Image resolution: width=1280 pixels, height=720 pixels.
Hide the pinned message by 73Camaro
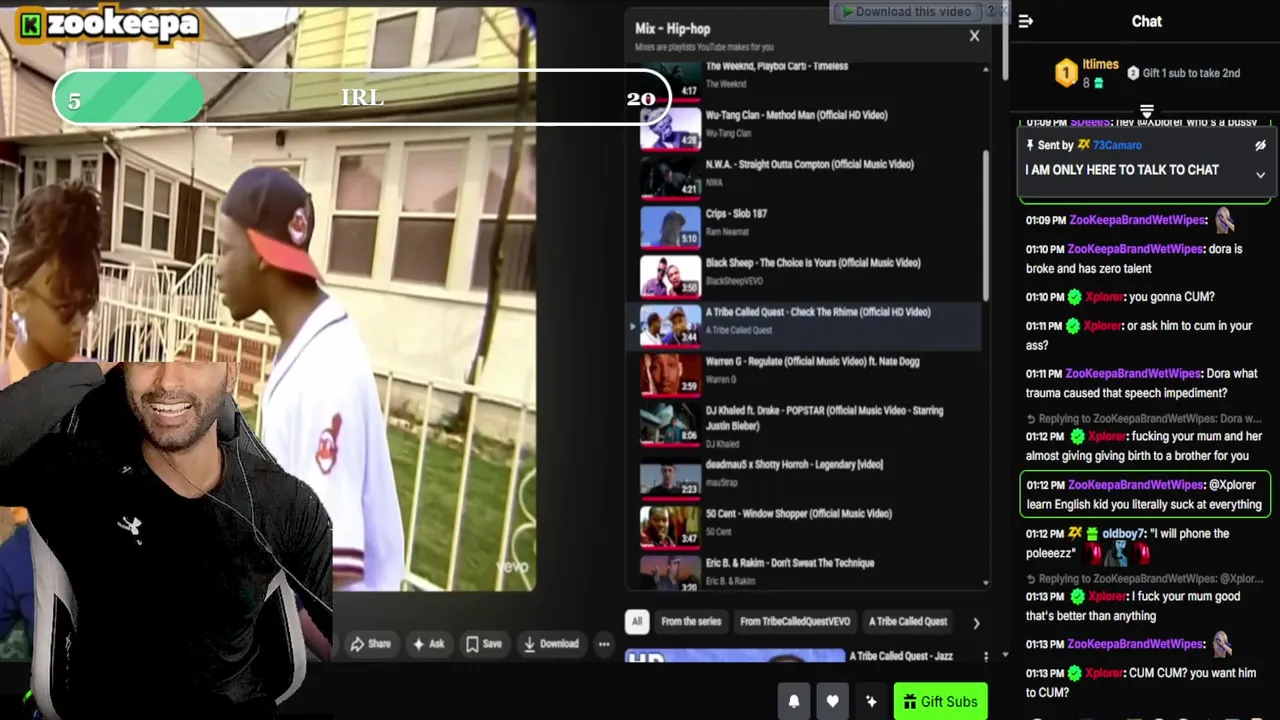[1260, 145]
